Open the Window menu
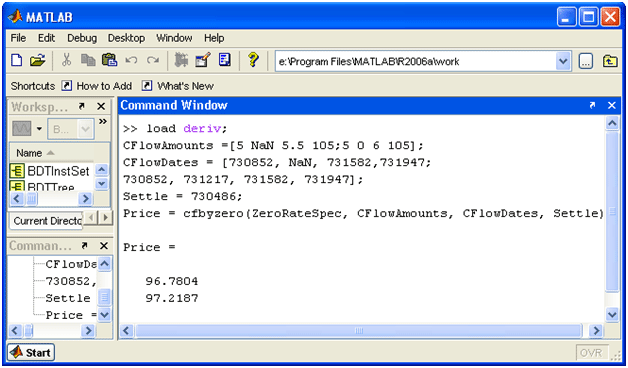This screenshot has width=628, height=368. [x=174, y=38]
